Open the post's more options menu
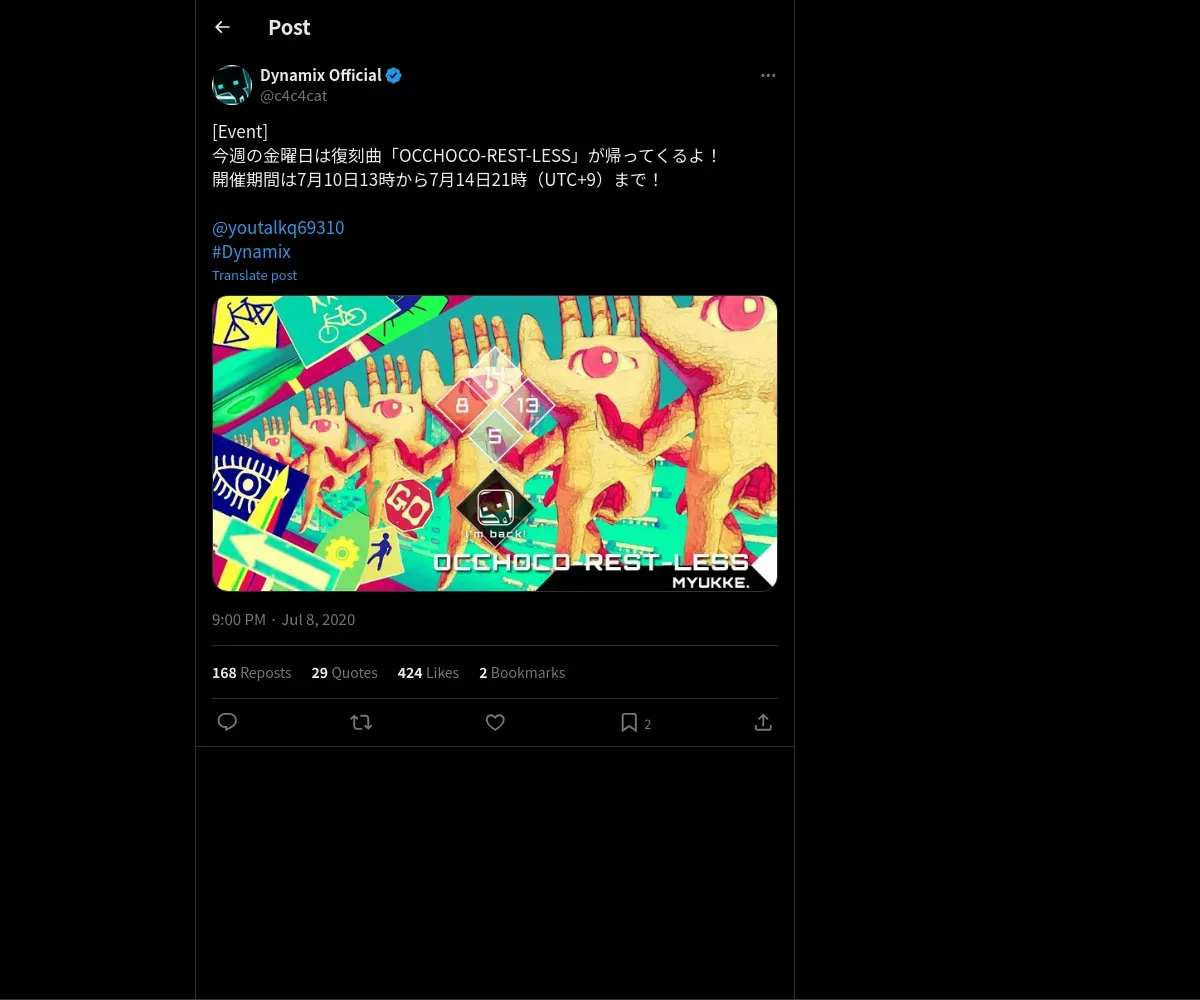The height and width of the screenshot is (1000, 1200). coord(768,75)
